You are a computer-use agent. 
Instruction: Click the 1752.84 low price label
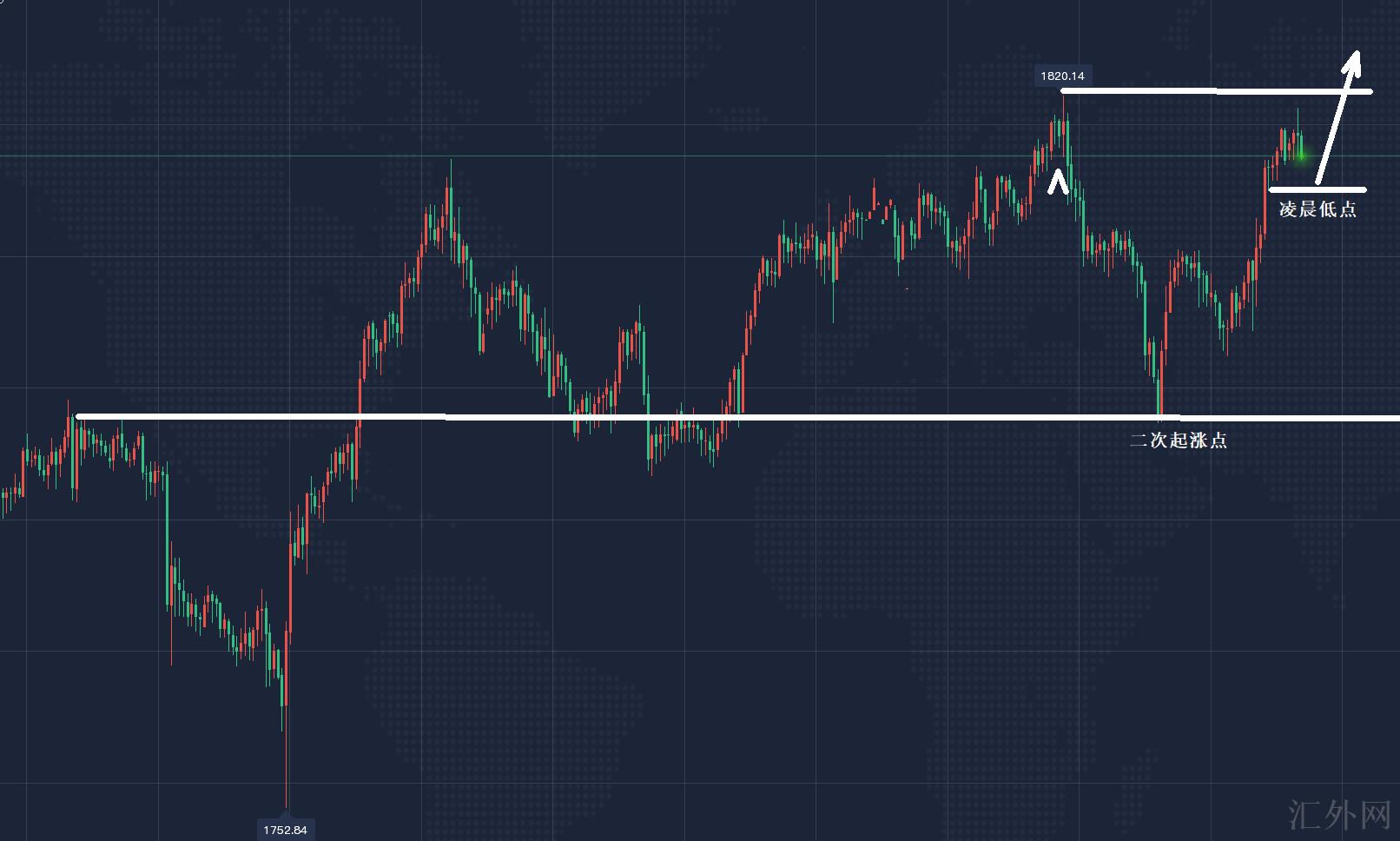point(285,830)
